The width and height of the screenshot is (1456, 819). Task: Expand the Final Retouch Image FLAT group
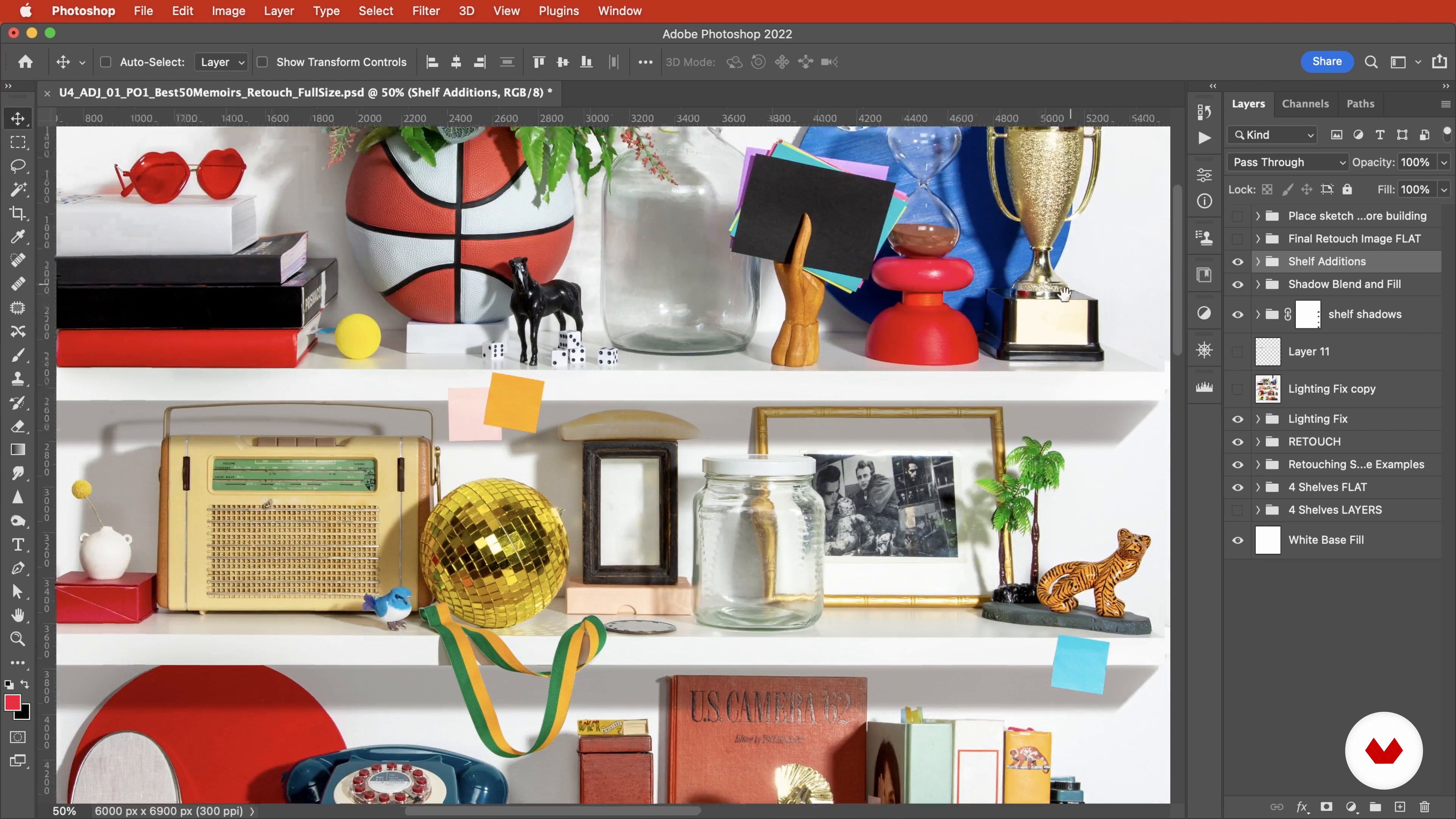tap(1258, 238)
